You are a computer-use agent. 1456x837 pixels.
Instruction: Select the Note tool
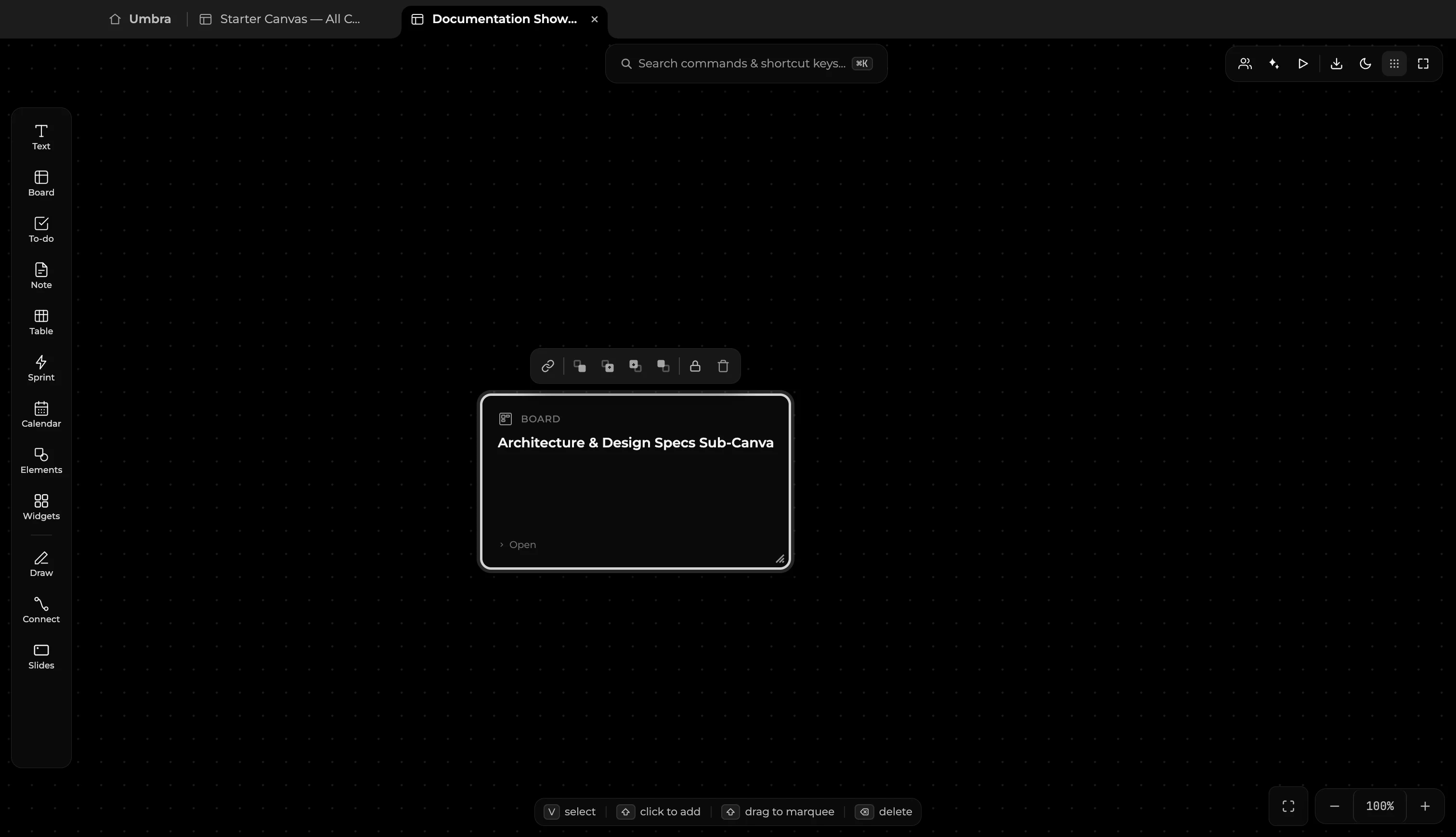point(41,276)
